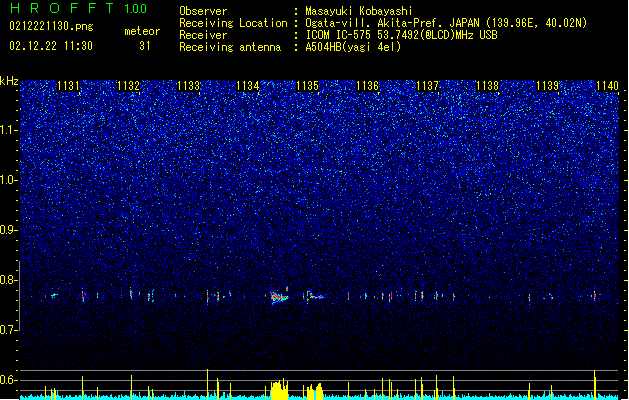Click the 1133 time marker

pyautogui.click(x=188, y=86)
